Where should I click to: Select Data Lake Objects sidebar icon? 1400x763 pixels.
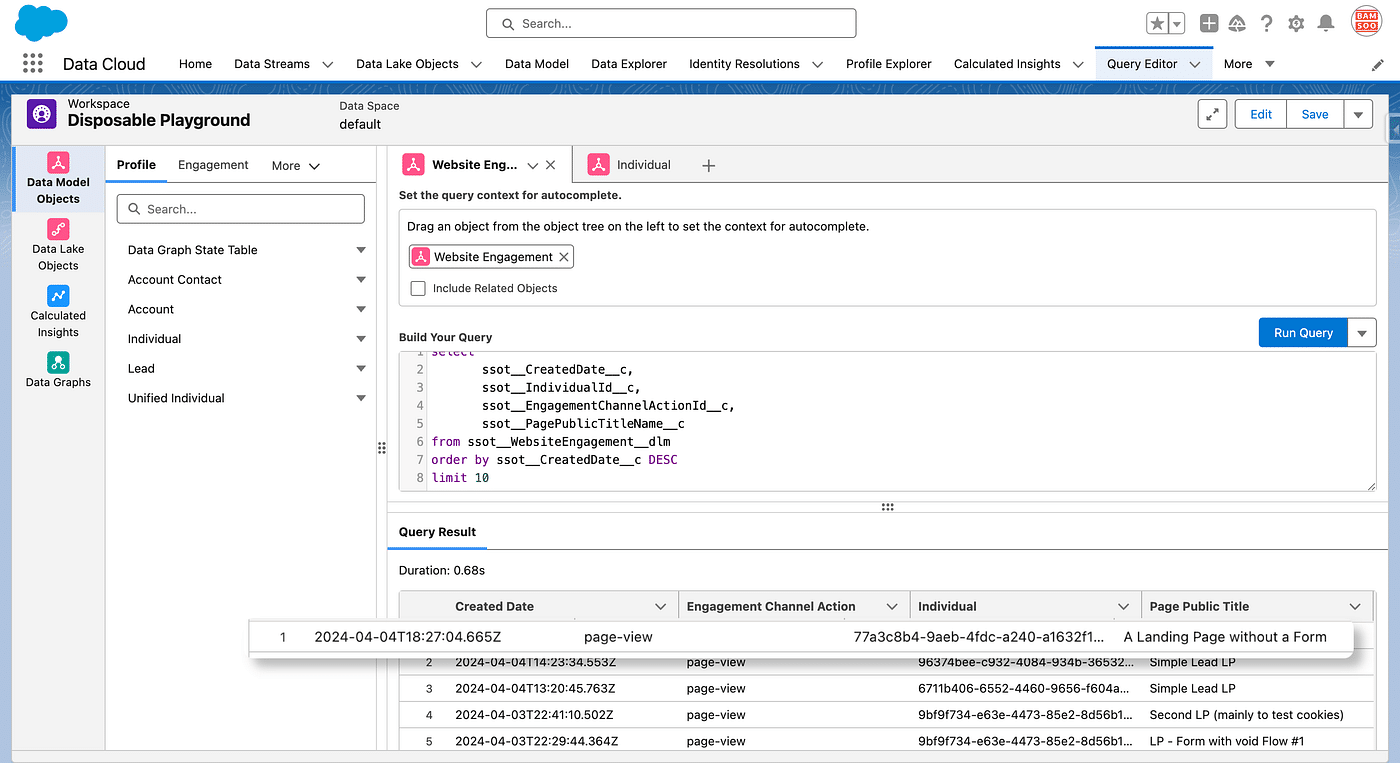(x=58, y=246)
